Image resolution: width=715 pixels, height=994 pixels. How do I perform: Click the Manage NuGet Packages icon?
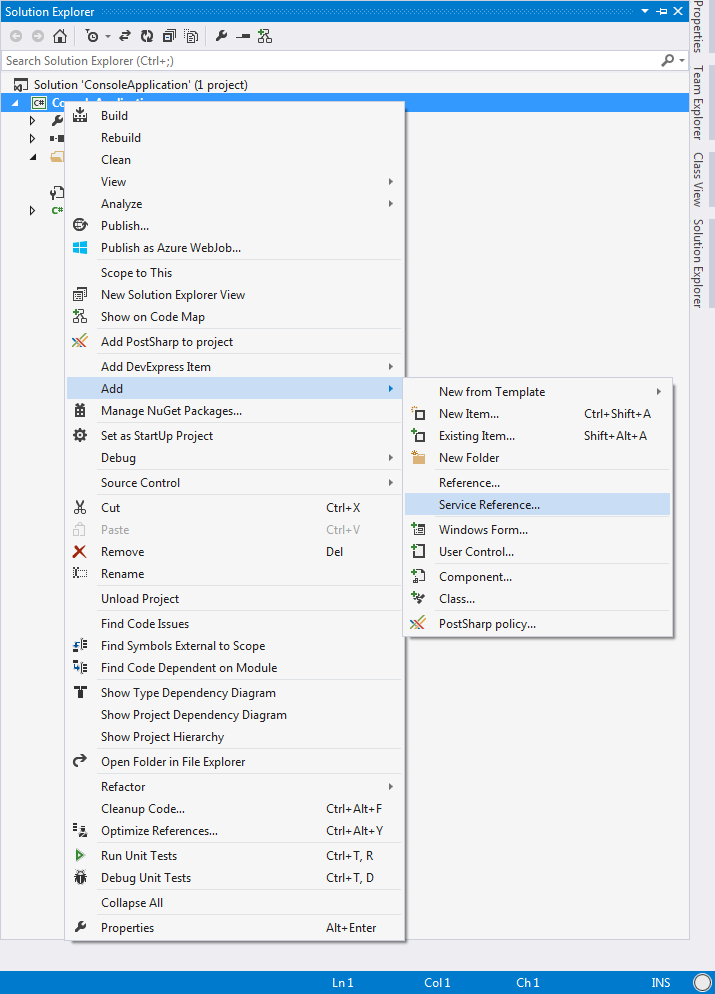80,411
